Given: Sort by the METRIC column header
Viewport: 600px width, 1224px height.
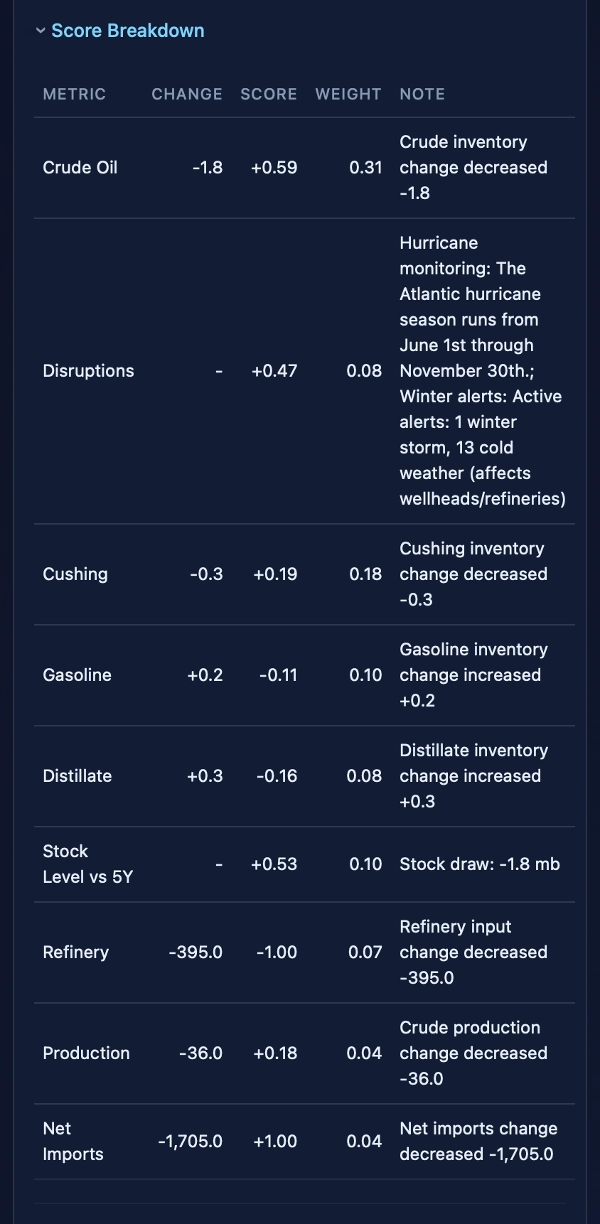Looking at the screenshot, I should coord(74,94).
